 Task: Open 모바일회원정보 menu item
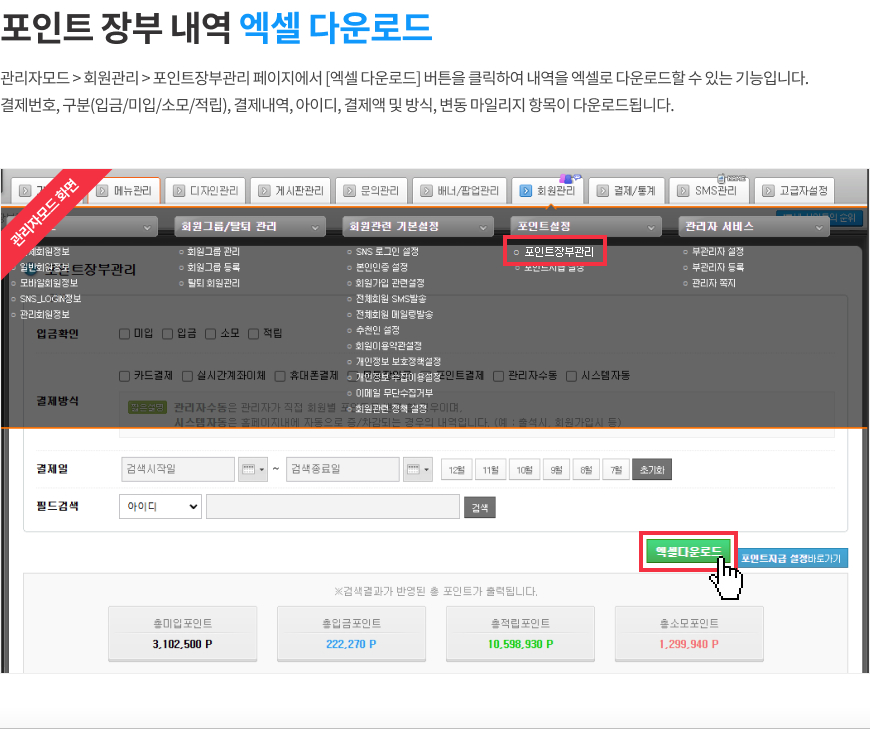(49, 283)
